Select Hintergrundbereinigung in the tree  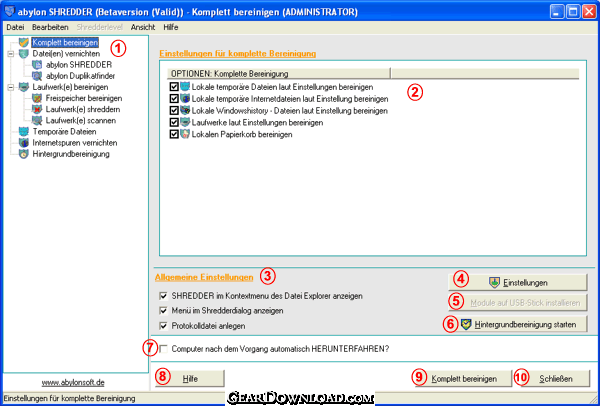(x=71, y=154)
